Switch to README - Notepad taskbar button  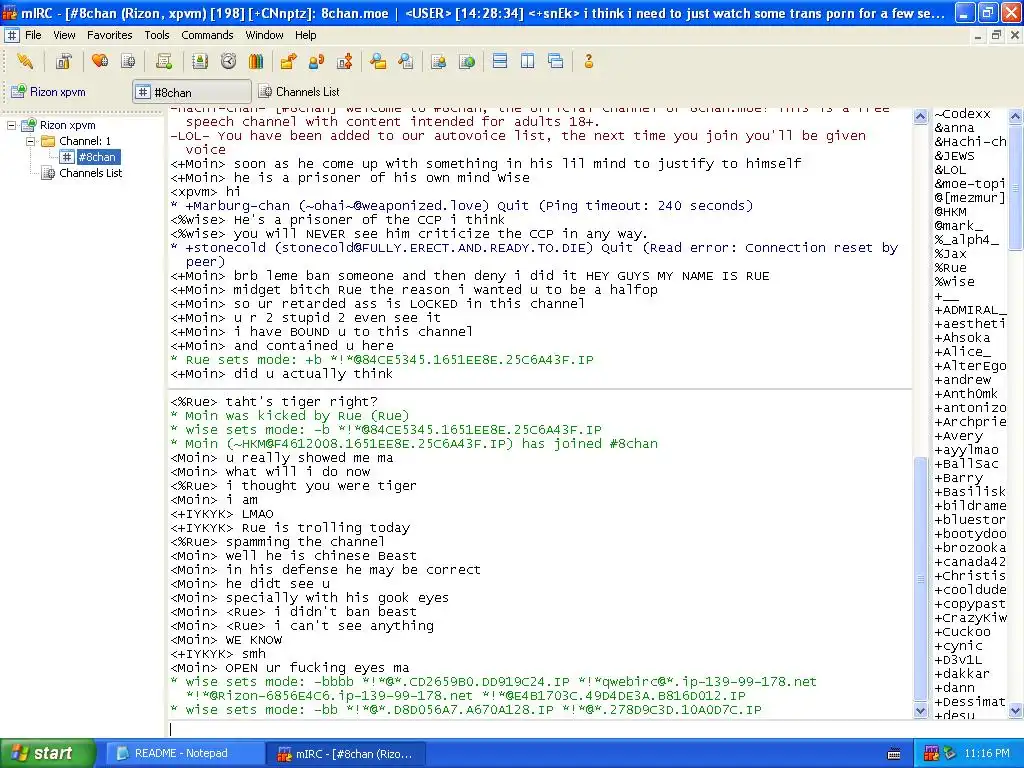pos(185,754)
